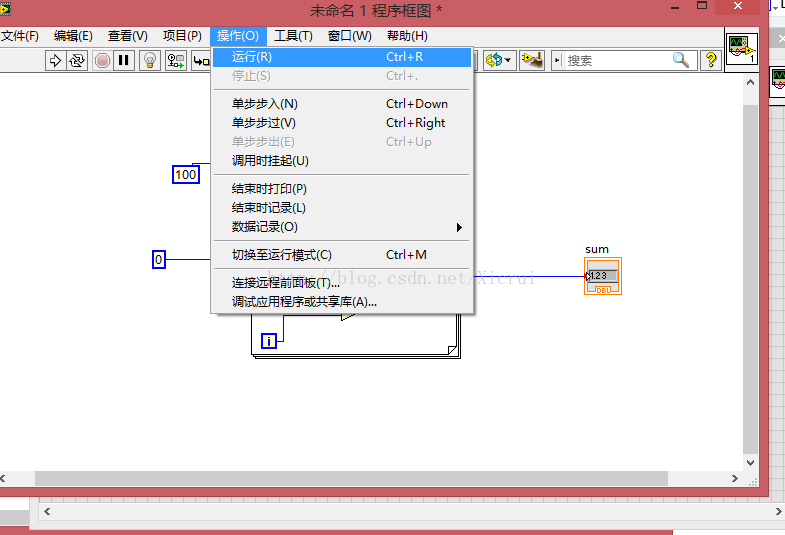Toggle Retain Wire Values icon
785x535 pixels.
[175, 61]
